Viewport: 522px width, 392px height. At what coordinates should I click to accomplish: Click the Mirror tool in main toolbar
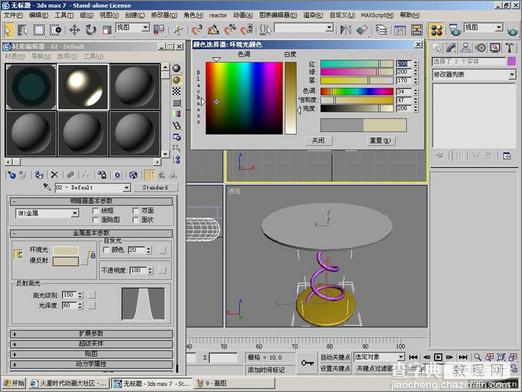[345, 30]
